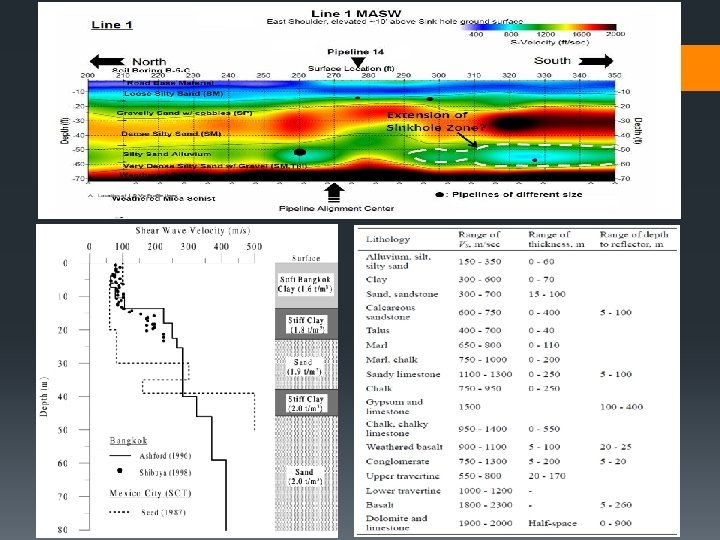Click the '150 - 350' velocity value
This screenshot has width=720, height=540.
480,262
